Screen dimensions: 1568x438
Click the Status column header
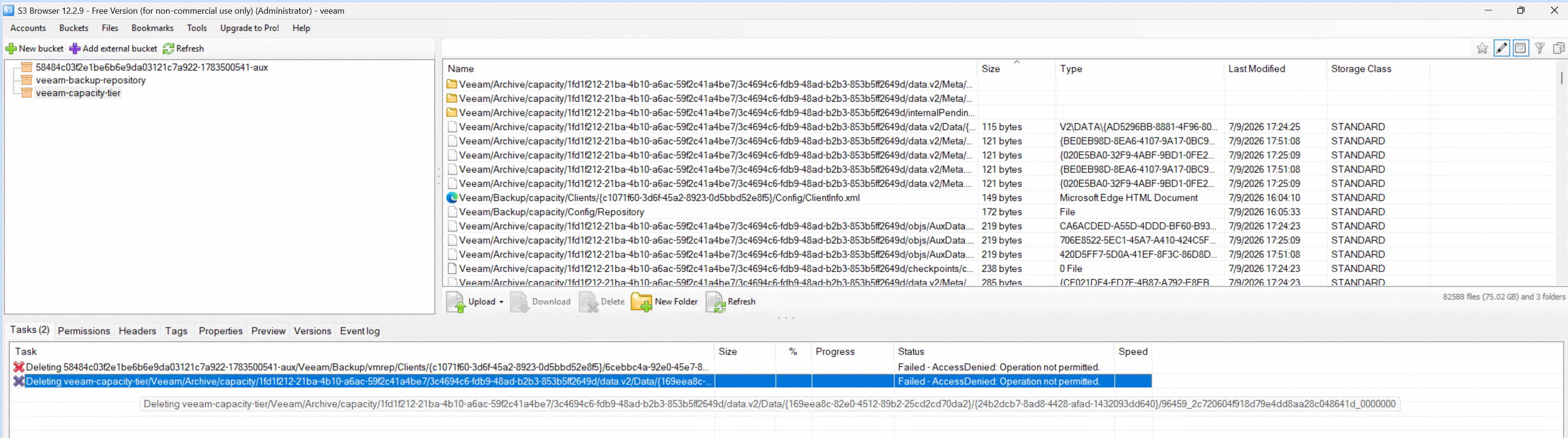(x=1004, y=352)
